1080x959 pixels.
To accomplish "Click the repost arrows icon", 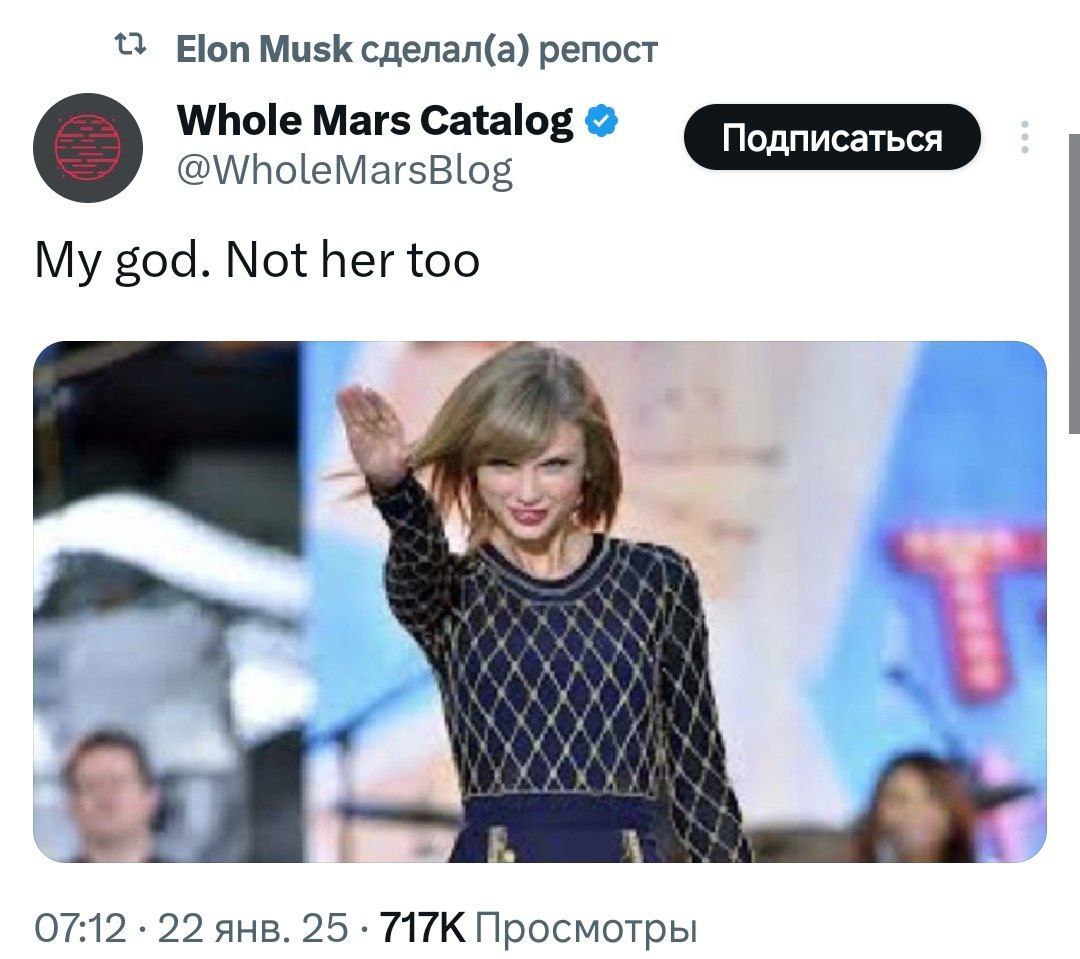I will coord(130,47).
